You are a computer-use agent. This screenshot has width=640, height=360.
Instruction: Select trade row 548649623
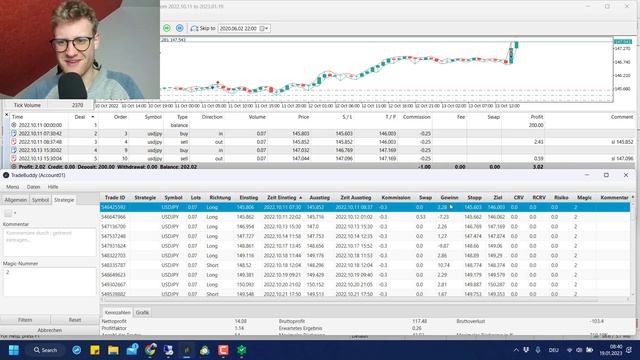point(365,275)
